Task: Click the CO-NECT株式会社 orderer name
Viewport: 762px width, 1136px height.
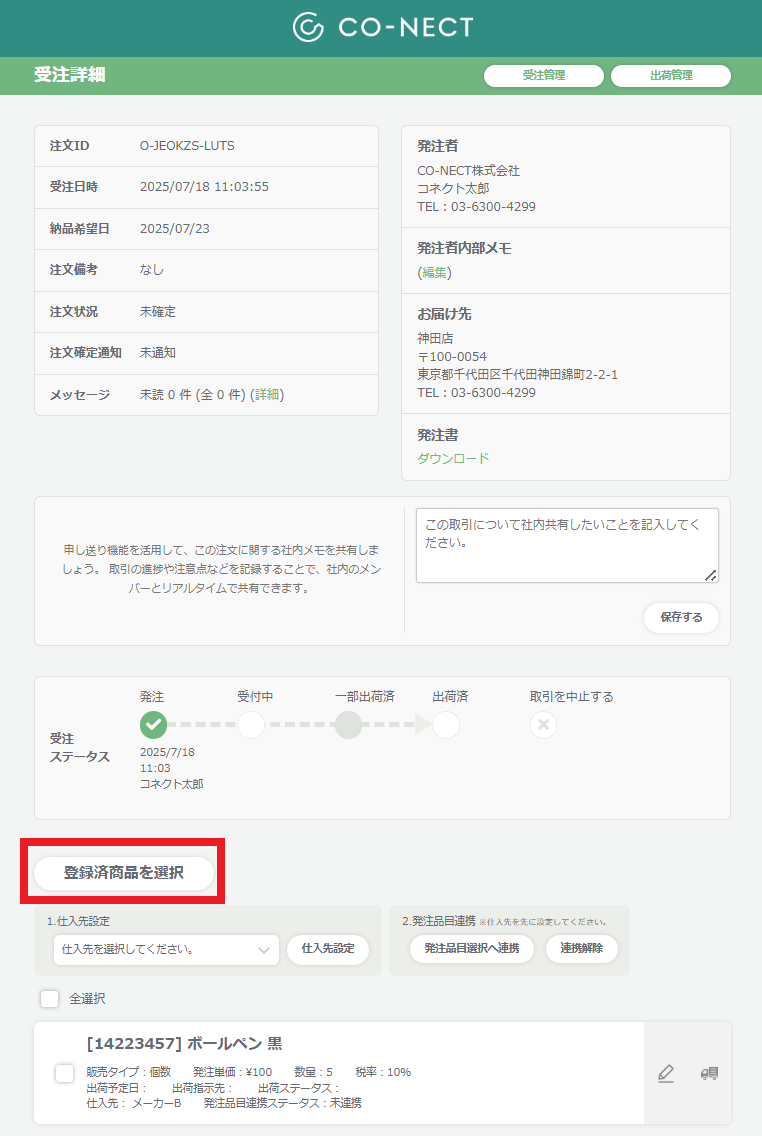Action: [x=469, y=171]
